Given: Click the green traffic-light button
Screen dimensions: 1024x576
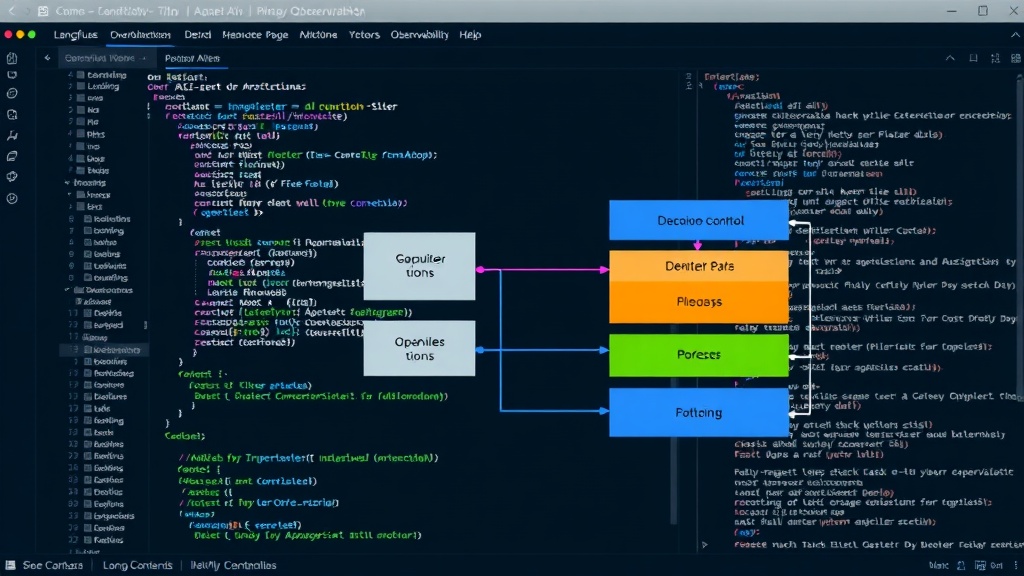Looking at the screenshot, I should 31,35.
